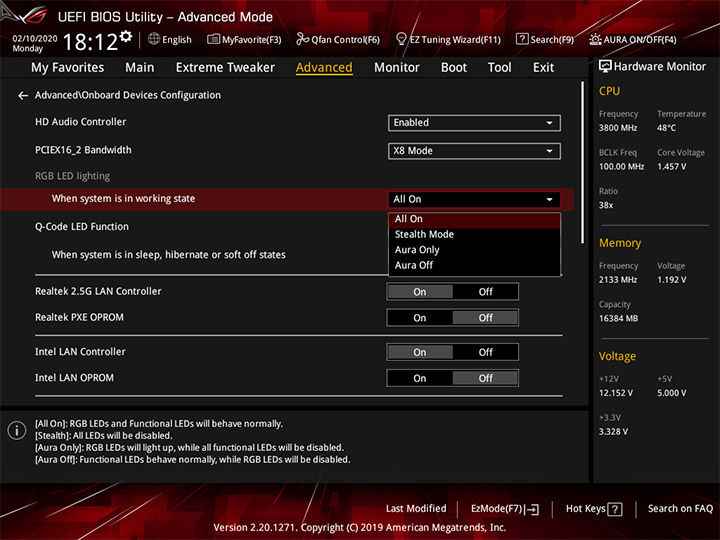Switch Intel LAN OPROM to On
The image size is (720, 540).
[x=420, y=379]
